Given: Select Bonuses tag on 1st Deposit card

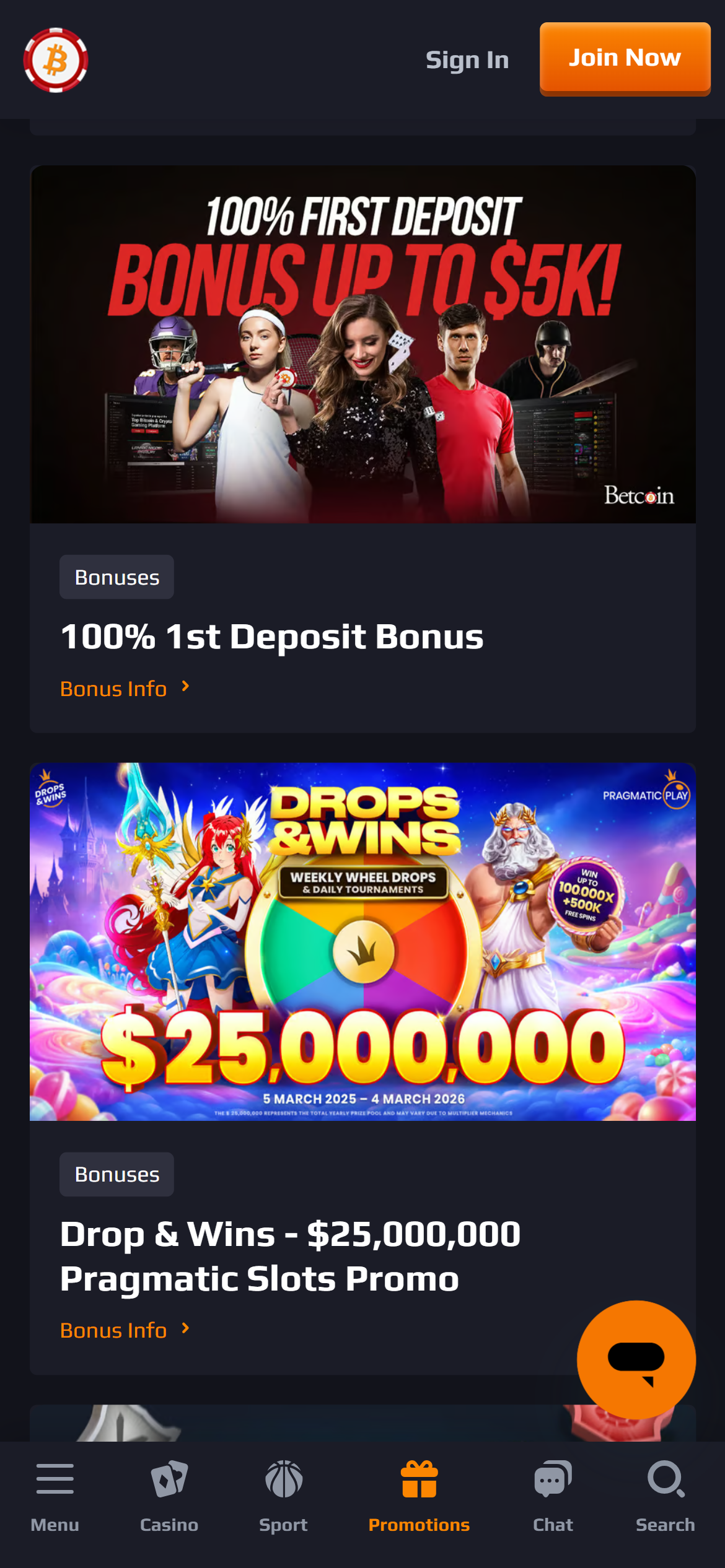Looking at the screenshot, I should (x=116, y=577).
